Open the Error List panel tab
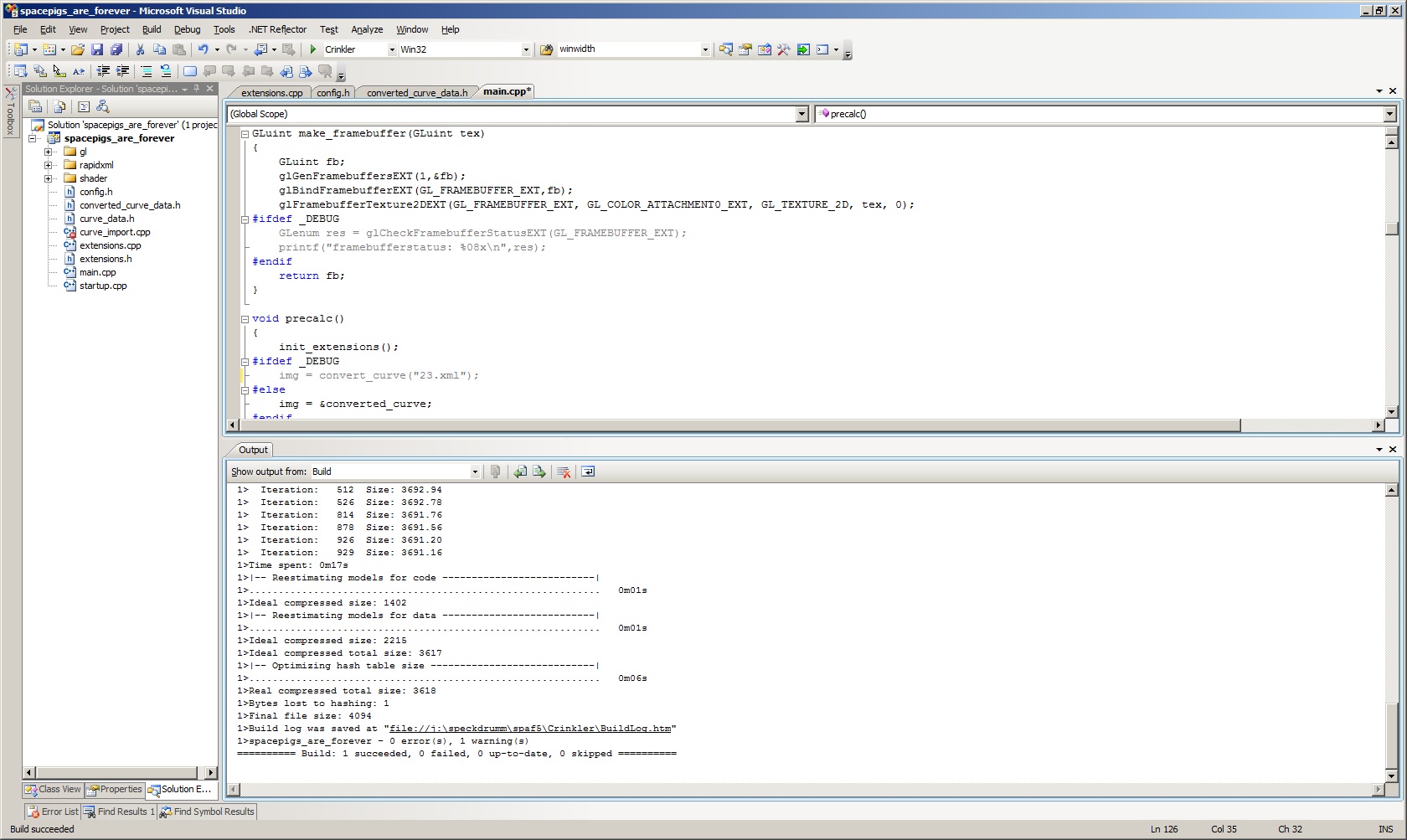 52,812
